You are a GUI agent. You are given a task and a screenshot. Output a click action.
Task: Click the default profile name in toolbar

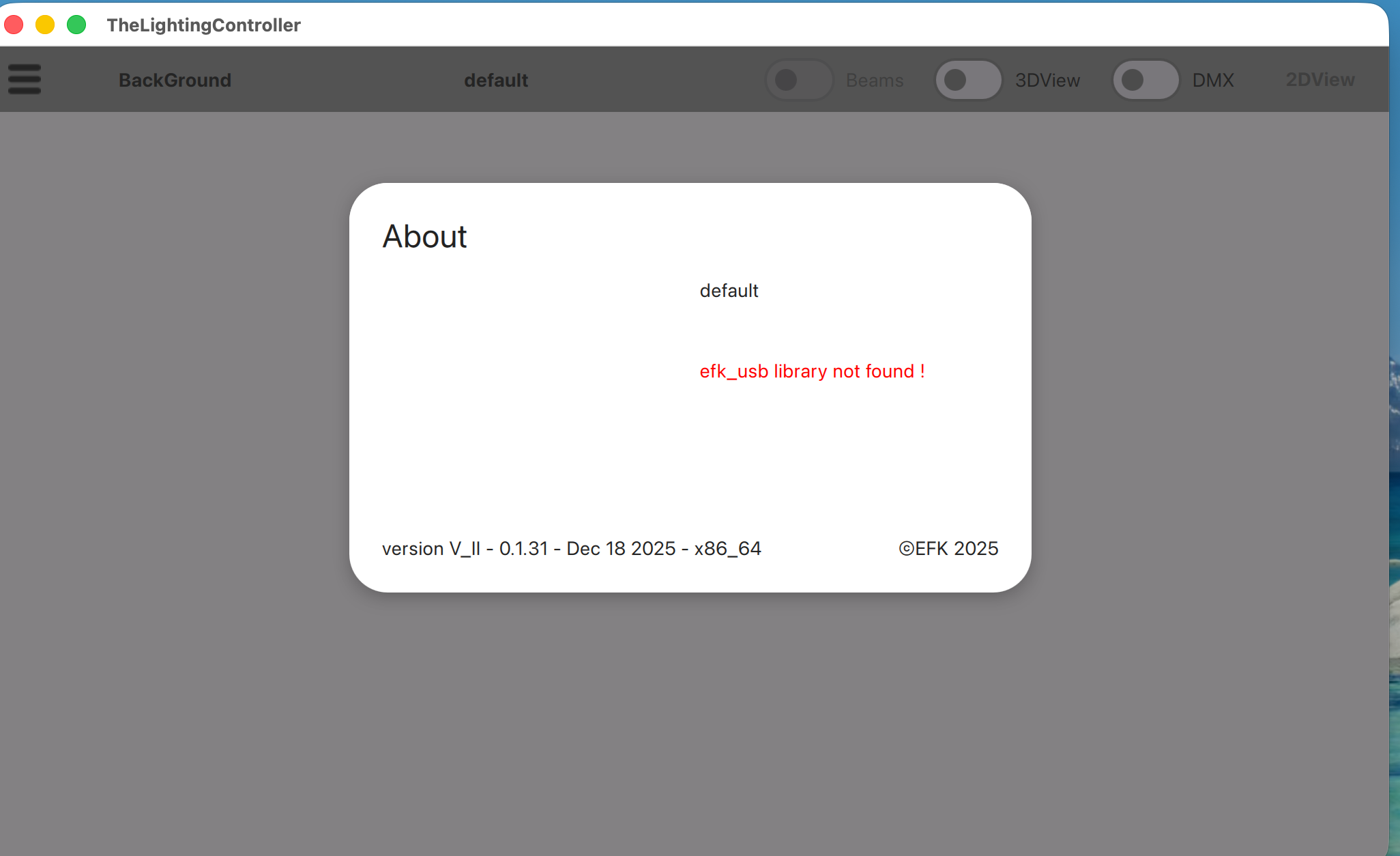click(x=496, y=79)
